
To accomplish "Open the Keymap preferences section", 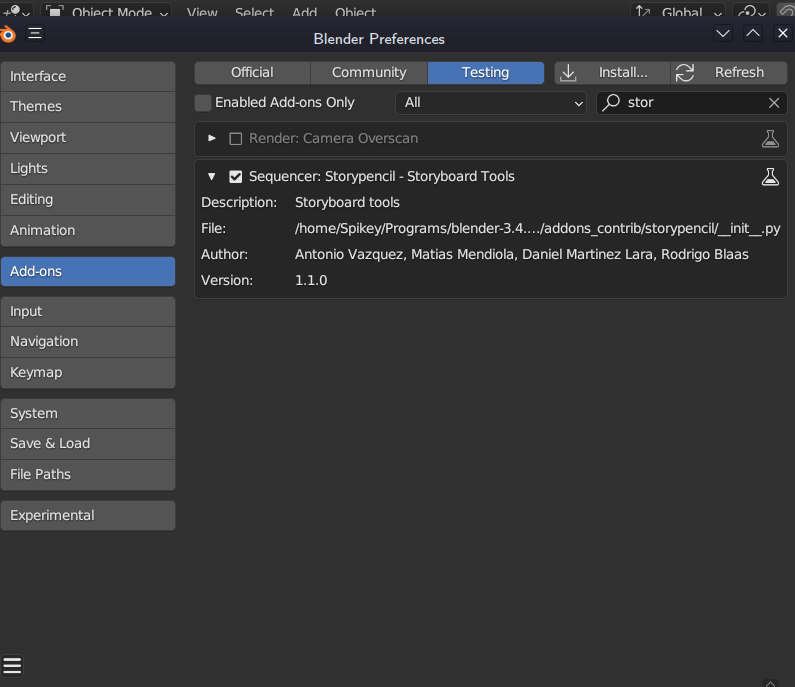I will click(88, 373).
